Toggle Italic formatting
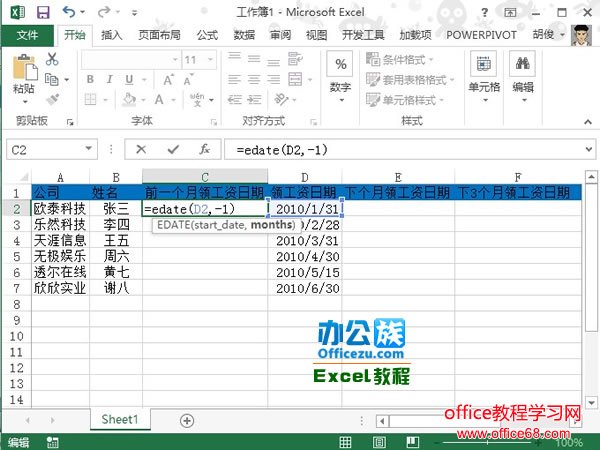Image resolution: width=600 pixels, height=450 pixels. pyautogui.click(x=109, y=79)
